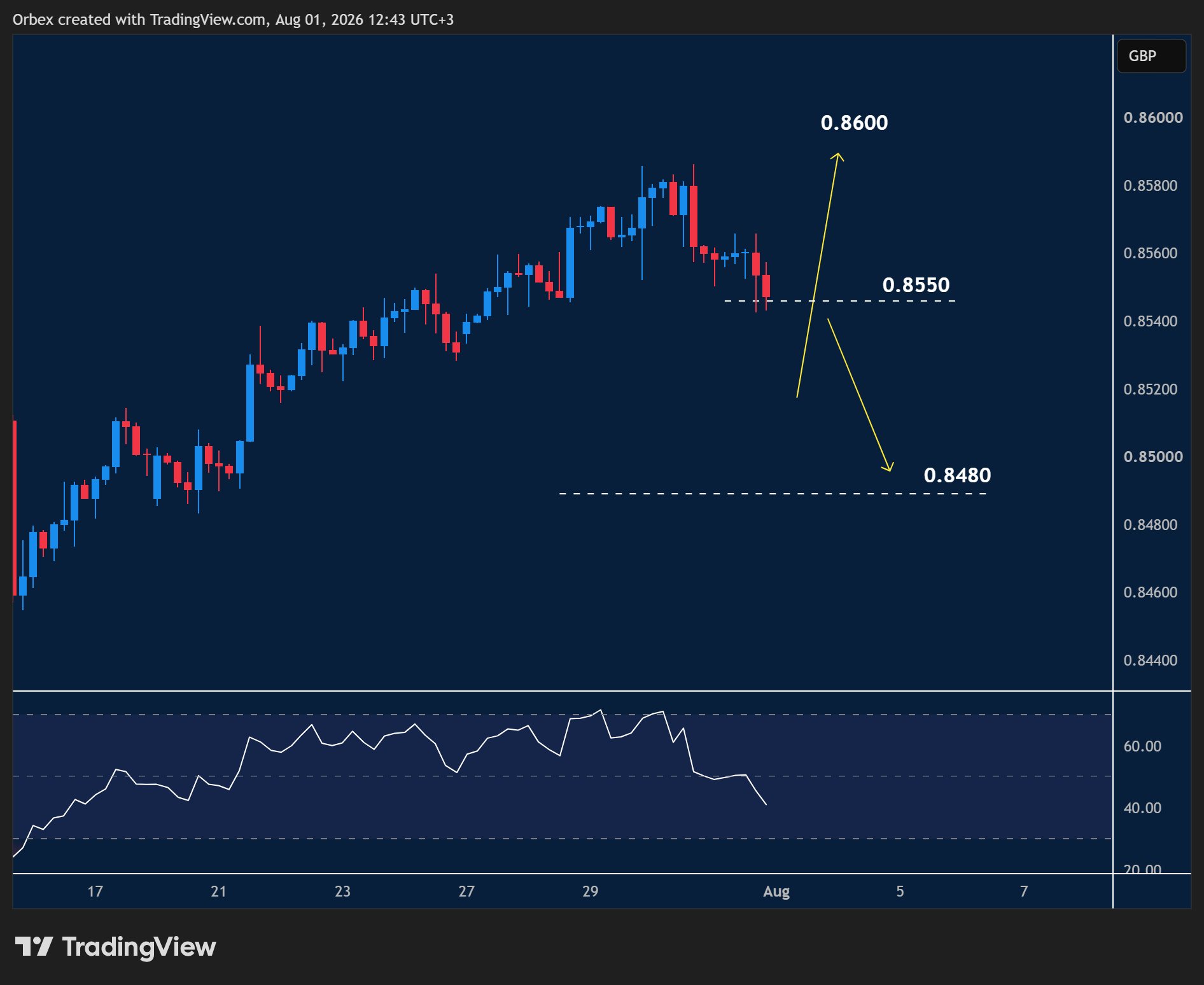
Task: Select the 0.8480 support annotation
Action: point(957,475)
